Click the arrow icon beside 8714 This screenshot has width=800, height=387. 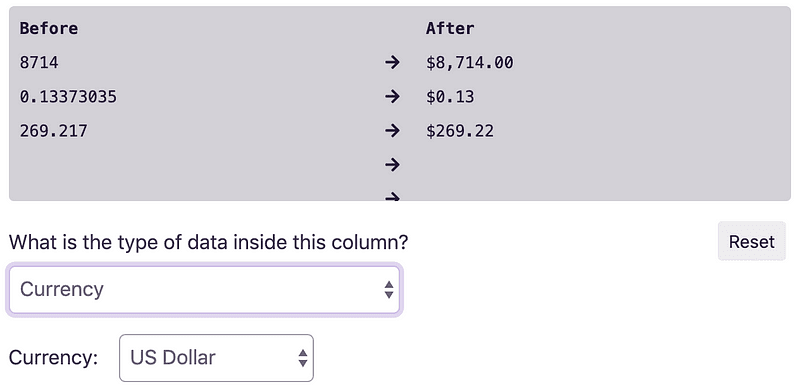(392, 63)
